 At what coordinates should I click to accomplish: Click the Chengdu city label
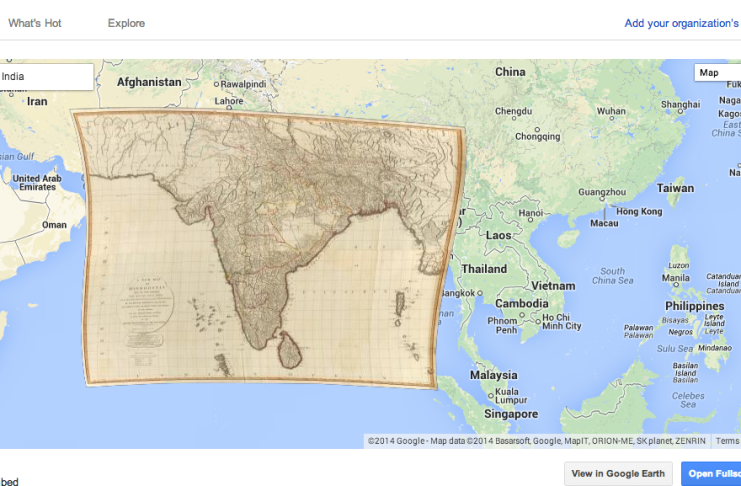[x=513, y=112]
